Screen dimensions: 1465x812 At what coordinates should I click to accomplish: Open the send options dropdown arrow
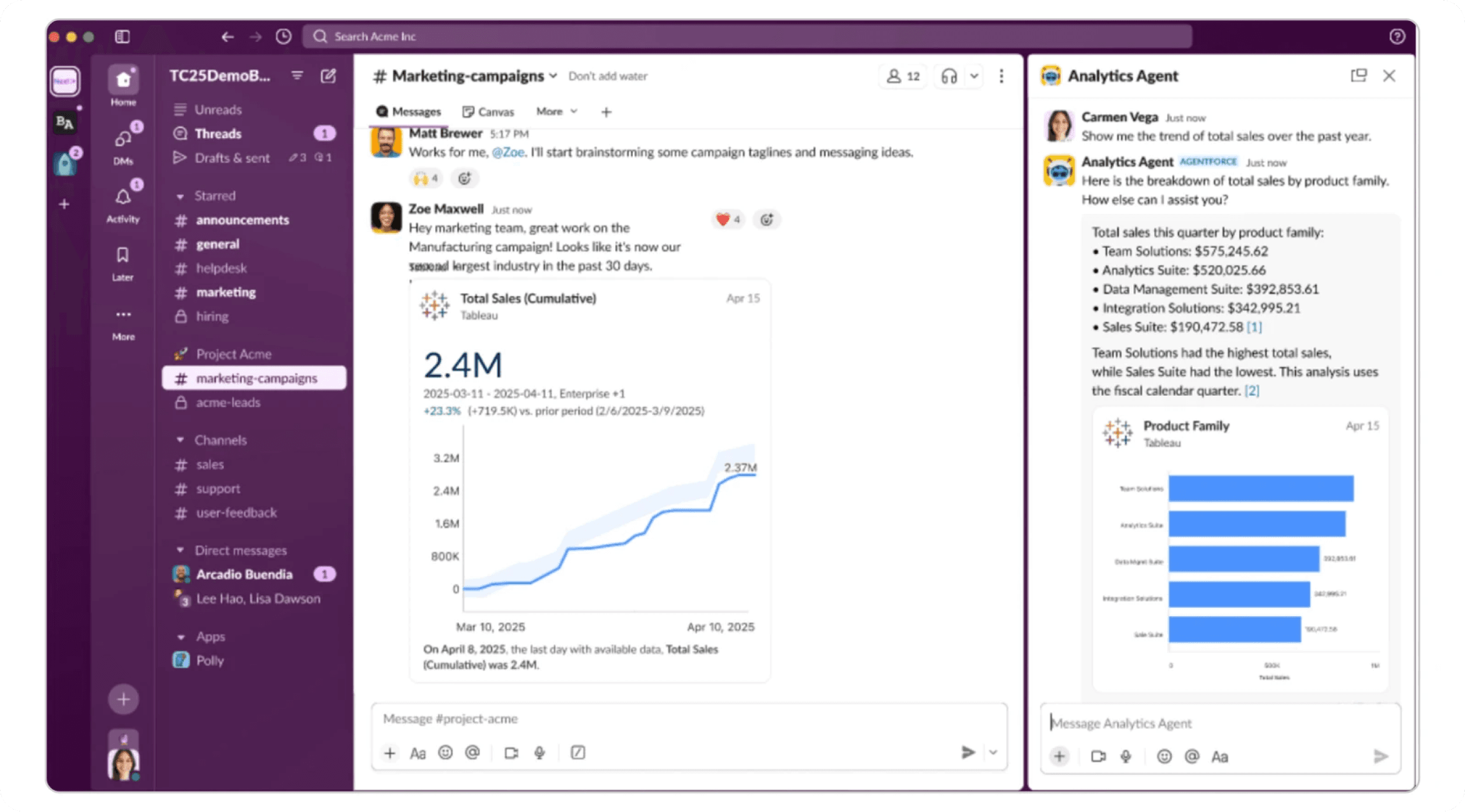click(993, 753)
